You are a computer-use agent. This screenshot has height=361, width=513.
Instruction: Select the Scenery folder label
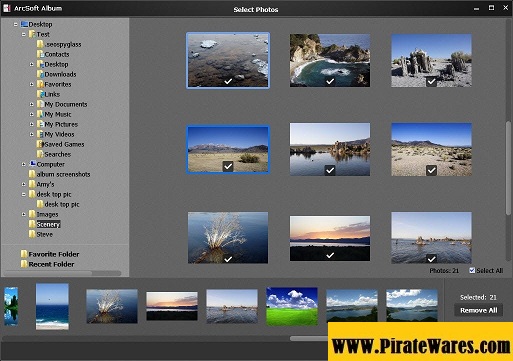pos(48,224)
